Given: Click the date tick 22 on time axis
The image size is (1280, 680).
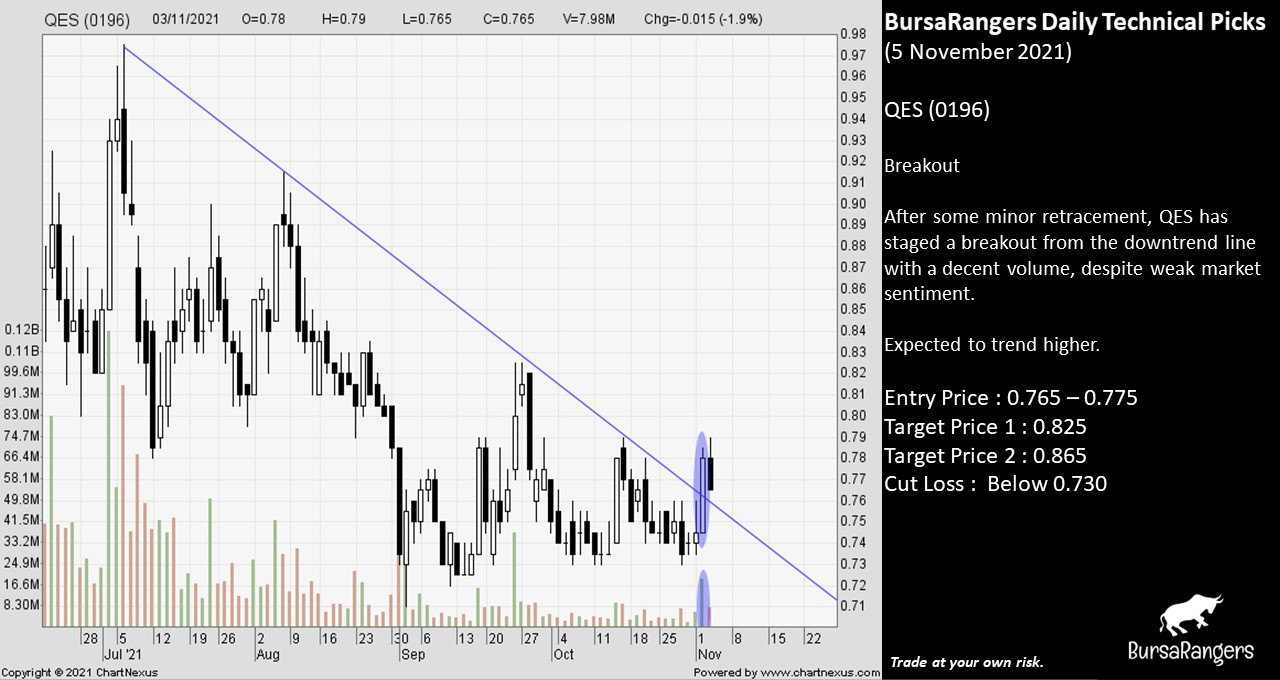Looking at the screenshot, I should coord(812,638).
